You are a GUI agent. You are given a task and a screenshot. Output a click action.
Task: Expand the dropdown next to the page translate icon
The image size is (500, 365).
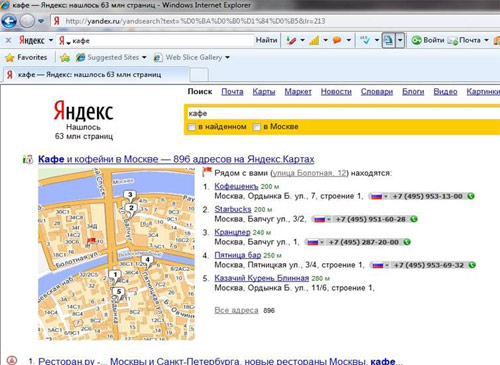pyautogui.click(x=400, y=40)
